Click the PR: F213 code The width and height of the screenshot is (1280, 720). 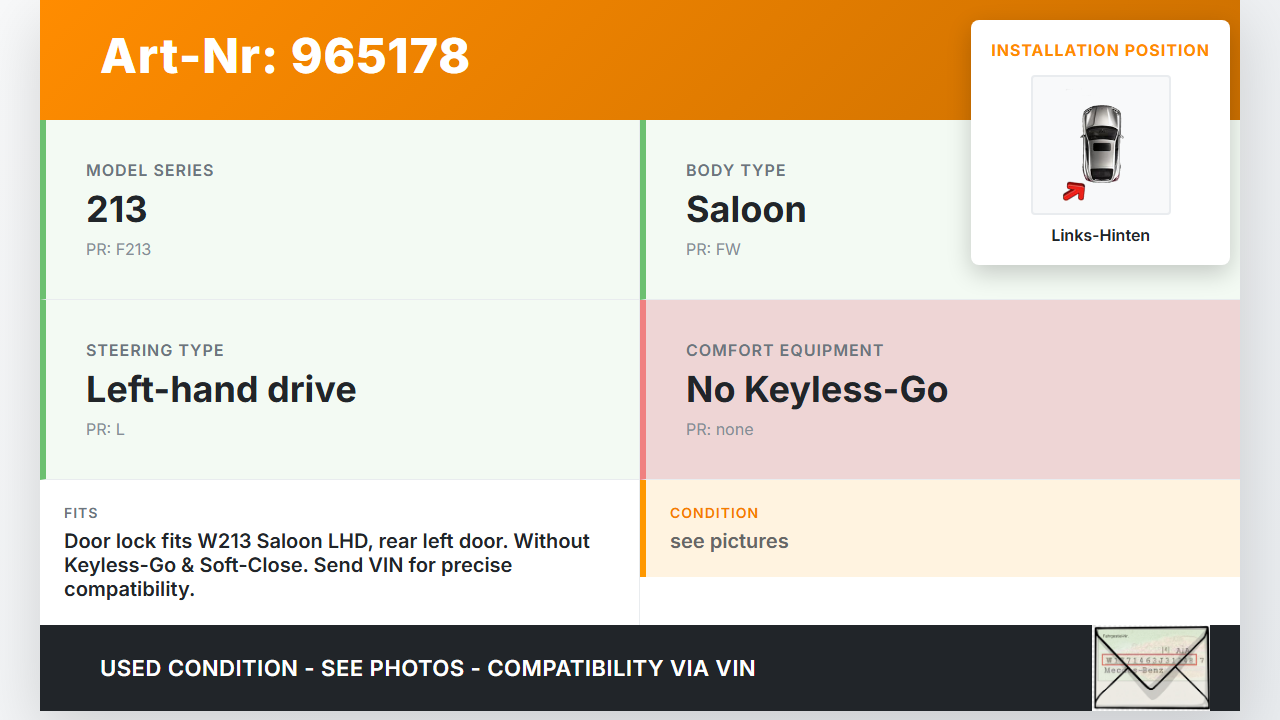tap(118, 249)
